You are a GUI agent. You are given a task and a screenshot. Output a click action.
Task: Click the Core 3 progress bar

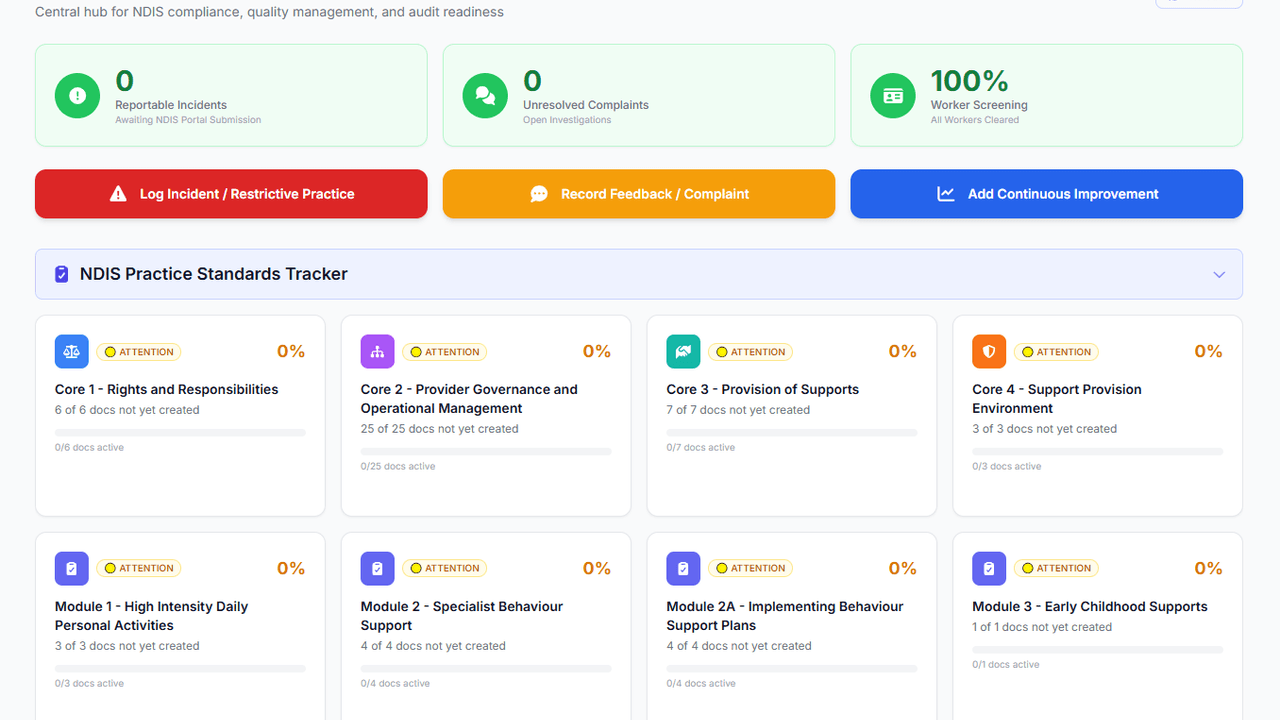coord(792,433)
